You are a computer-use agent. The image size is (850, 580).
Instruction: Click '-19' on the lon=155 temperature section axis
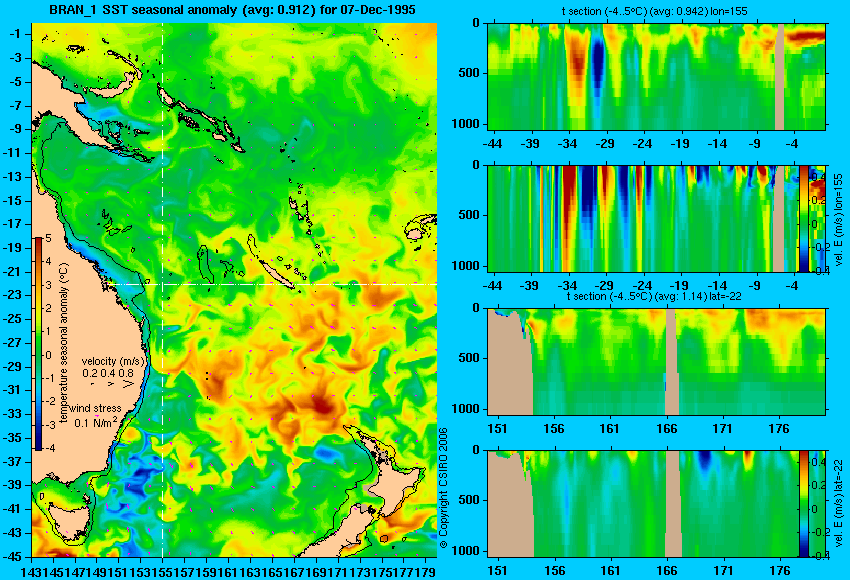point(680,144)
